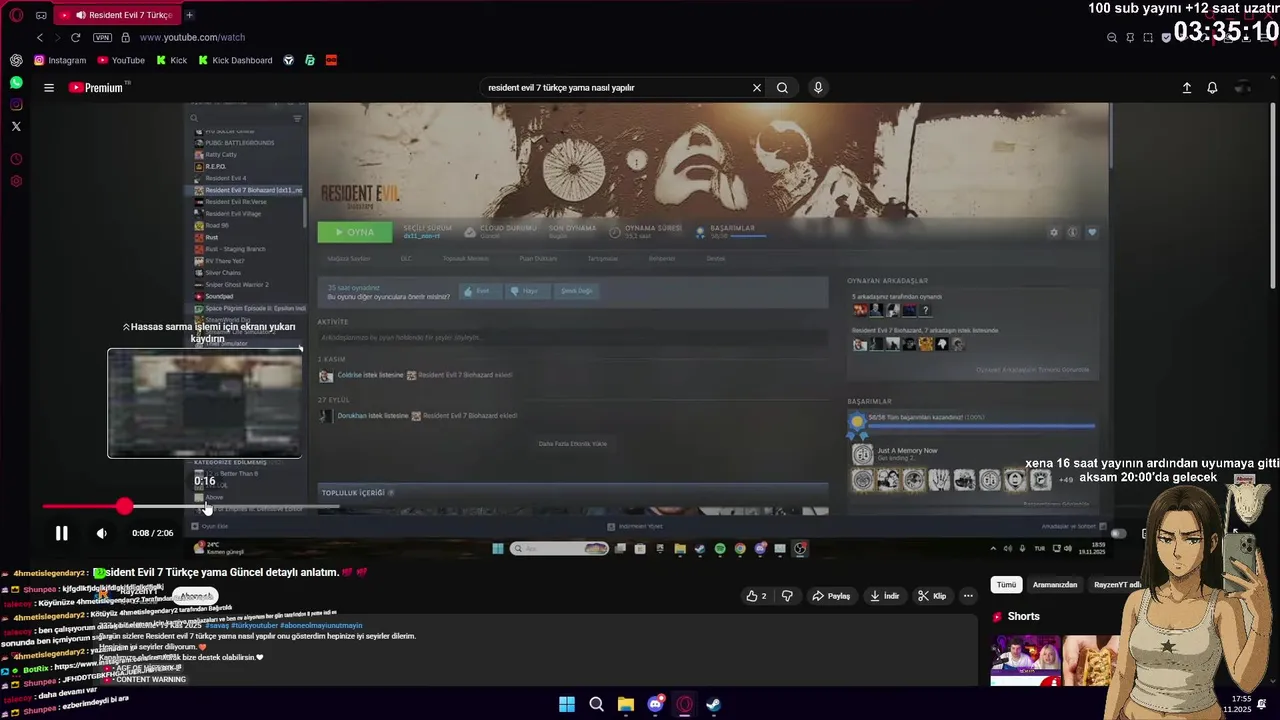Mute the YouTube video volume
Image resolution: width=1280 pixels, height=720 pixels.
click(x=101, y=533)
